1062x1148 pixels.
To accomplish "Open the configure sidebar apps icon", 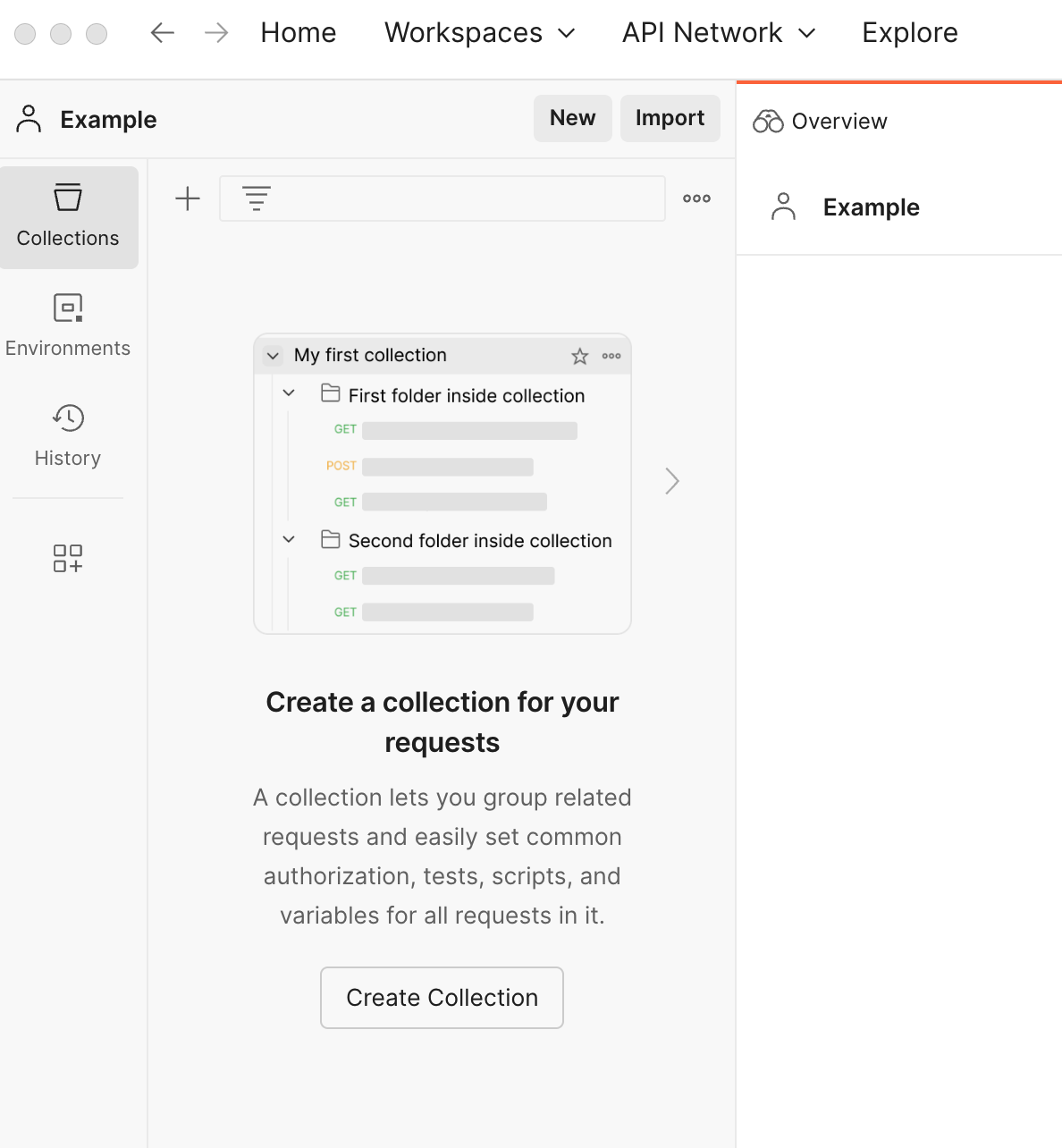I will 68,558.
